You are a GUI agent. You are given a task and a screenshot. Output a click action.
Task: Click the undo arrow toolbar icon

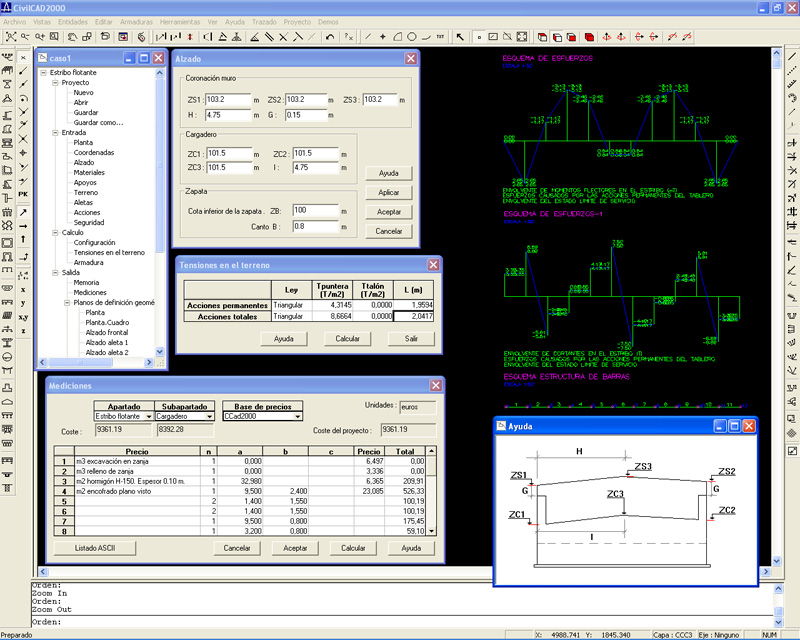tap(330, 37)
